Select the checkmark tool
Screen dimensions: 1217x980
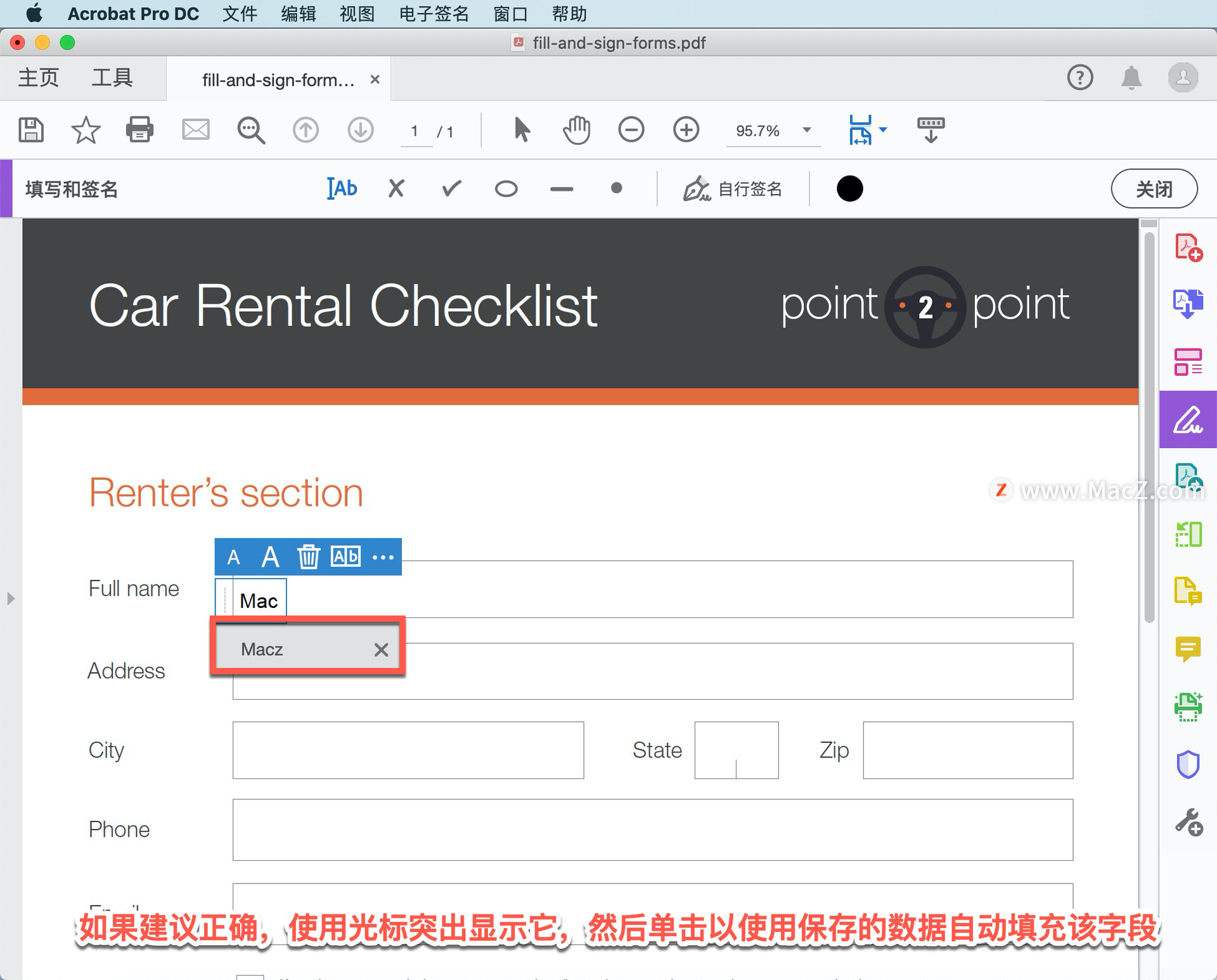point(451,188)
